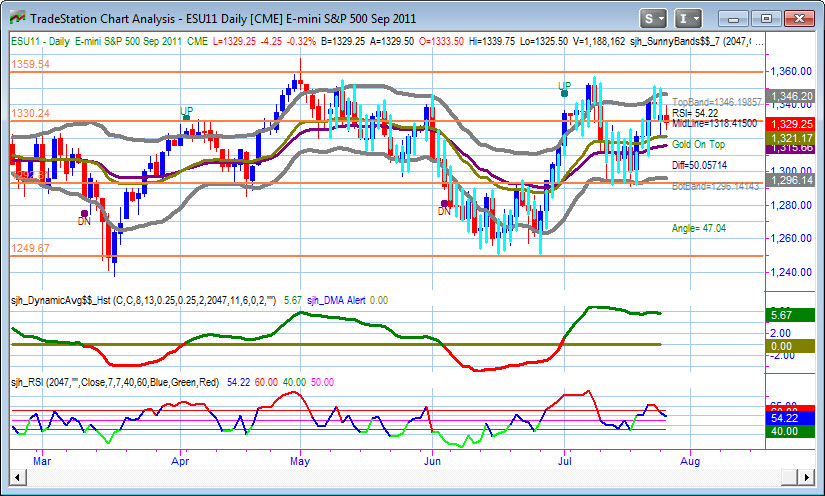Click the magenta 50.00 RSI parameter text
The image size is (825, 496).
click(x=322, y=382)
